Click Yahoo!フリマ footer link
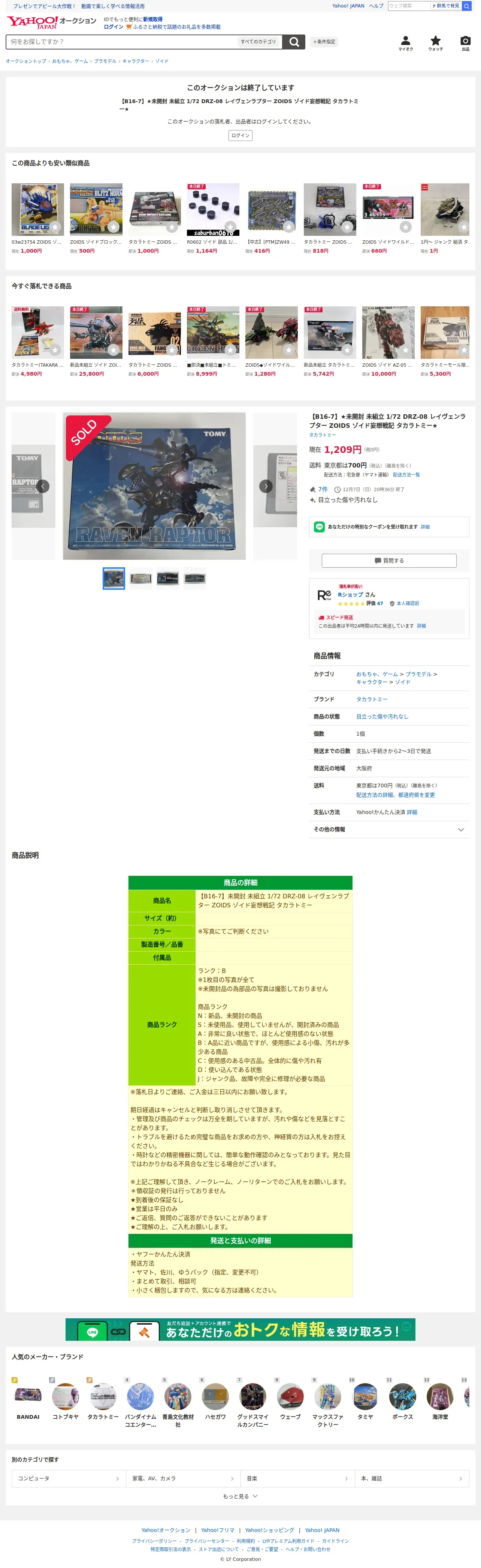 [218, 1530]
